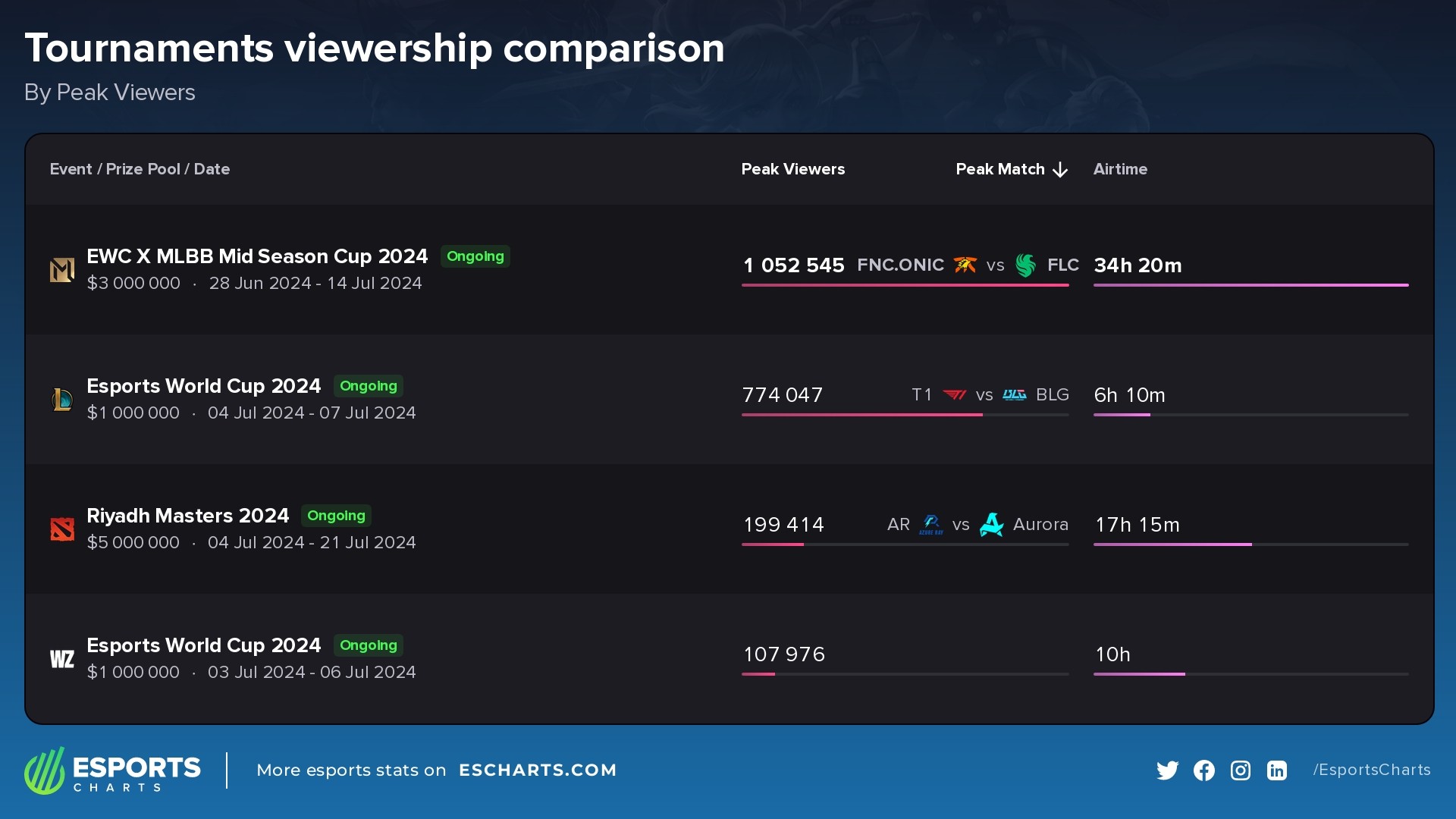Sort by the Peak Match column header
The image size is (1456, 819).
tap(1000, 169)
